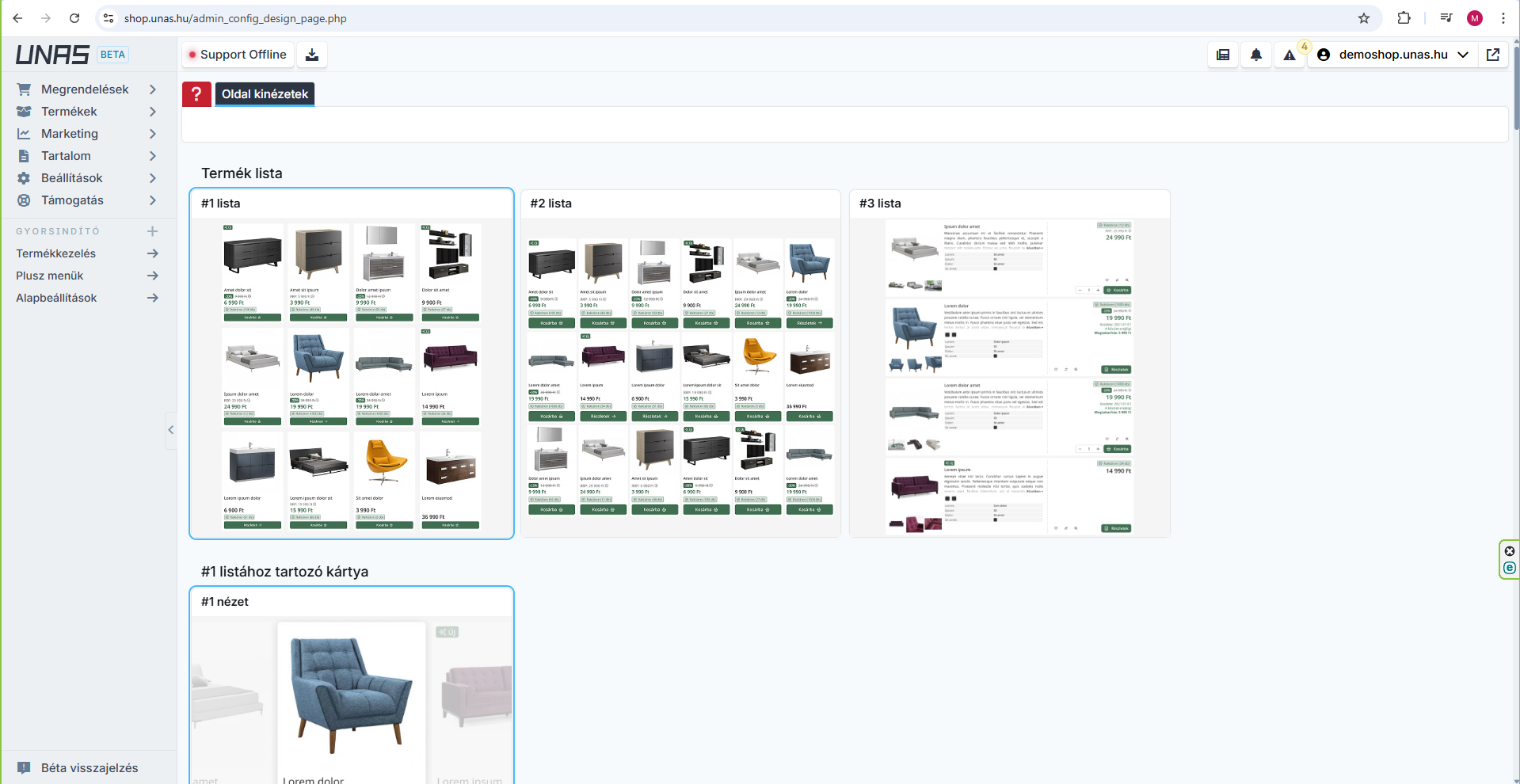
Task: Expand the Megrendelések menu
Action: tap(88, 89)
